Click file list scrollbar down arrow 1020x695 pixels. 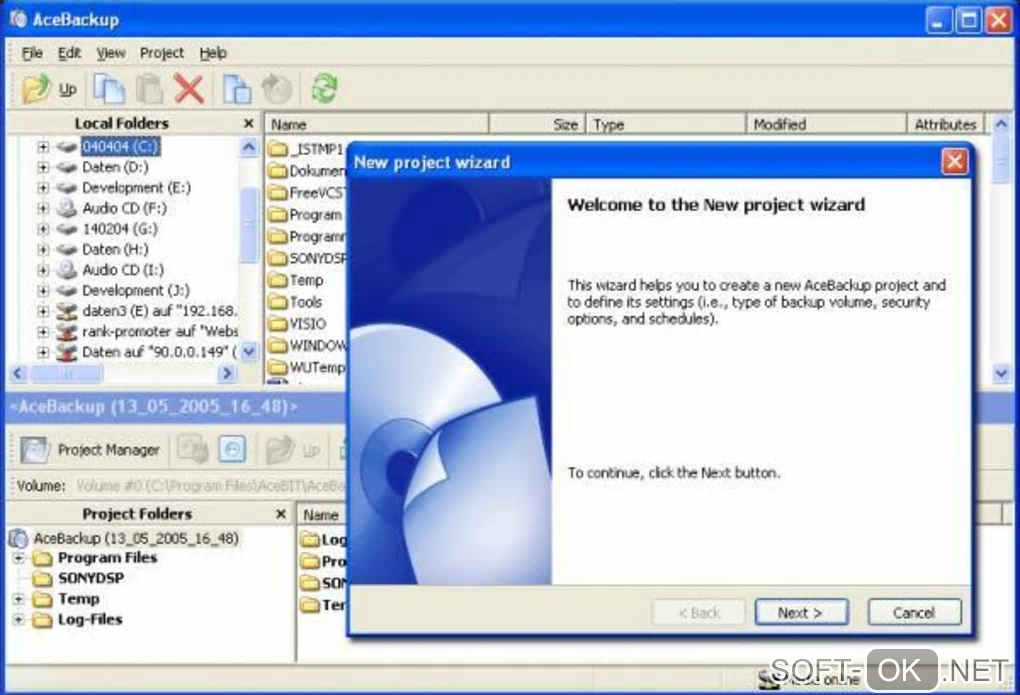[1001, 373]
